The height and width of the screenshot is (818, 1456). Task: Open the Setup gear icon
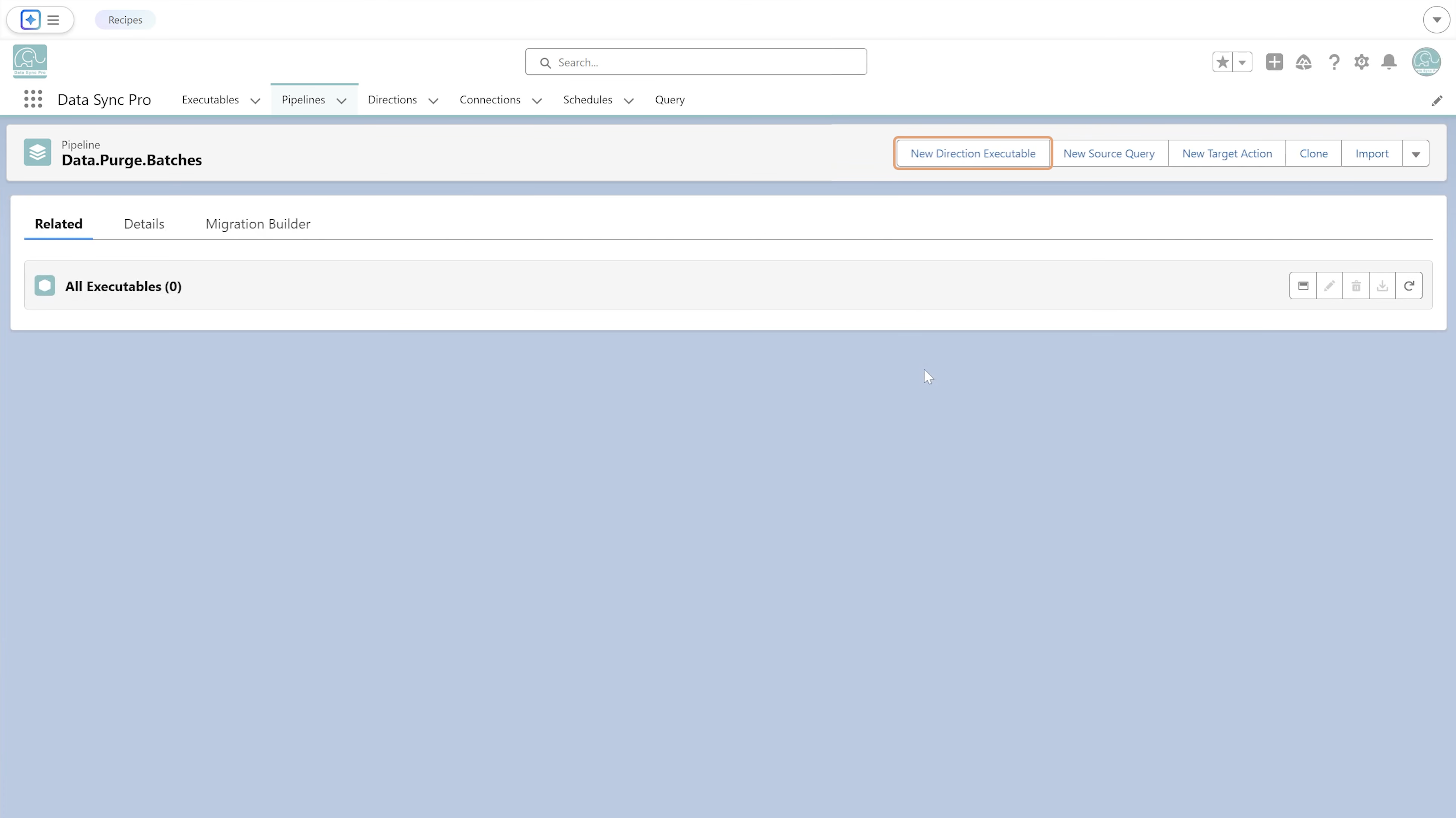point(1361,62)
